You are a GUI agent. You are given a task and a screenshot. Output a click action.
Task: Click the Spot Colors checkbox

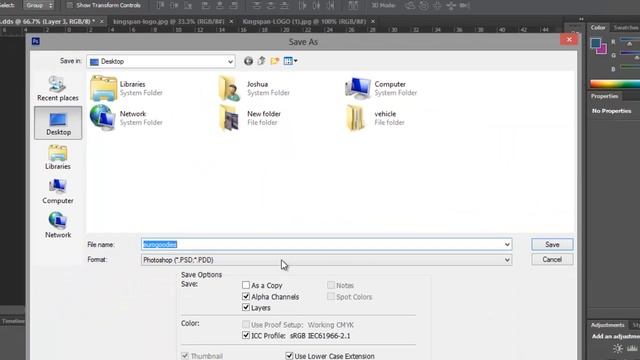pyautogui.click(x=331, y=296)
